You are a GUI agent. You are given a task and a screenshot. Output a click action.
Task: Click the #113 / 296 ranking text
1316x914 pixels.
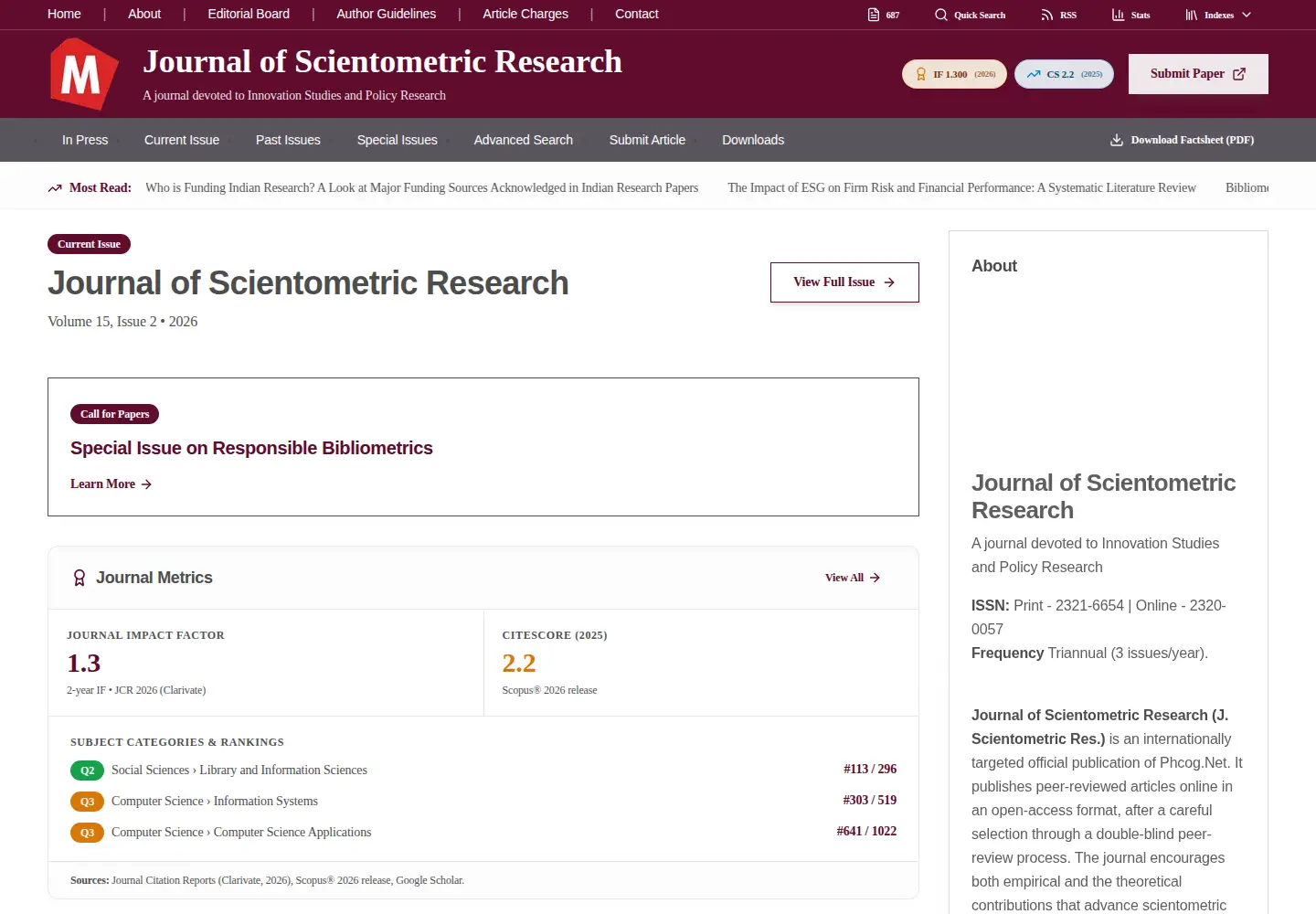tap(870, 769)
